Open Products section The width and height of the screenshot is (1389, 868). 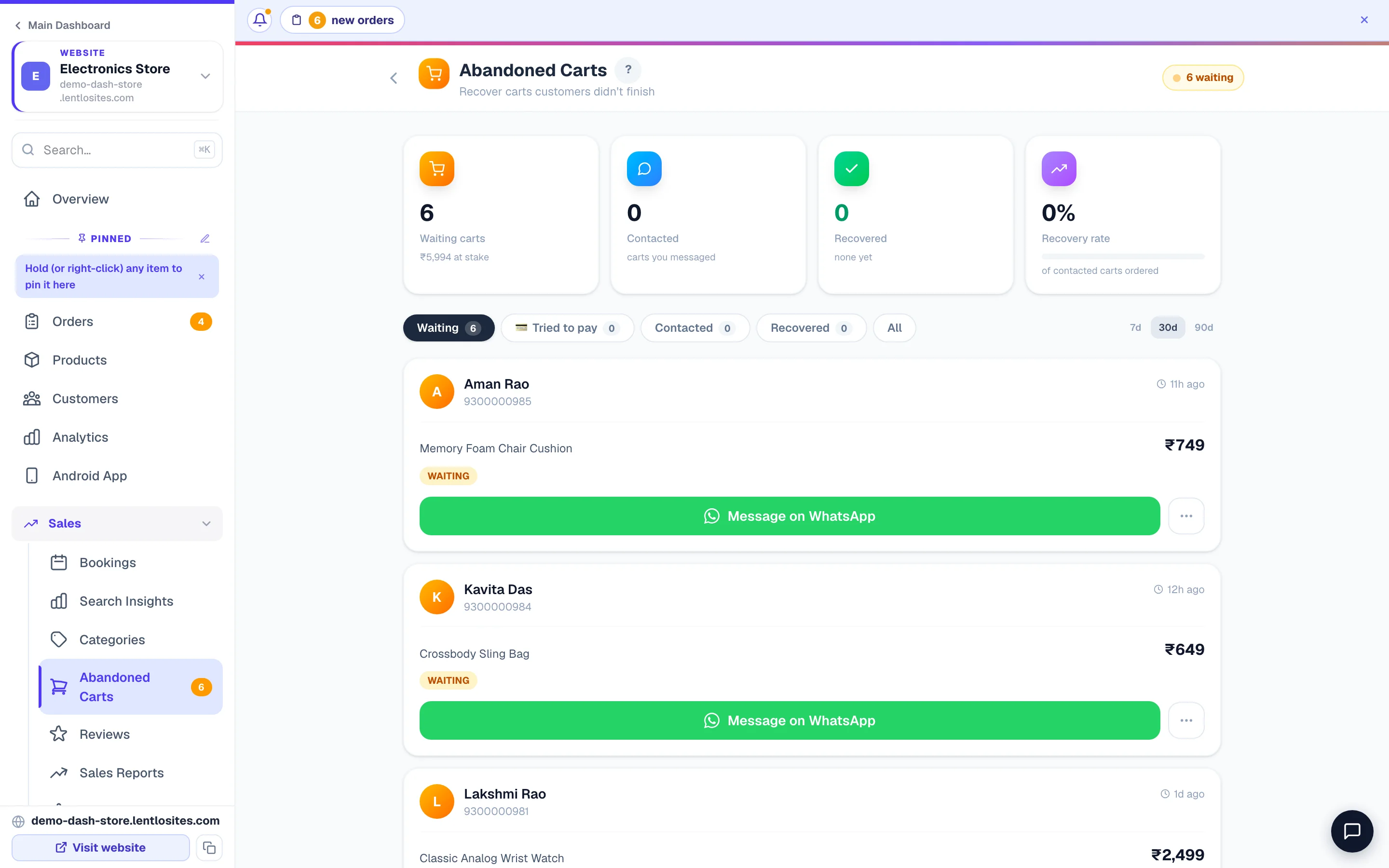click(x=117, y=360)
